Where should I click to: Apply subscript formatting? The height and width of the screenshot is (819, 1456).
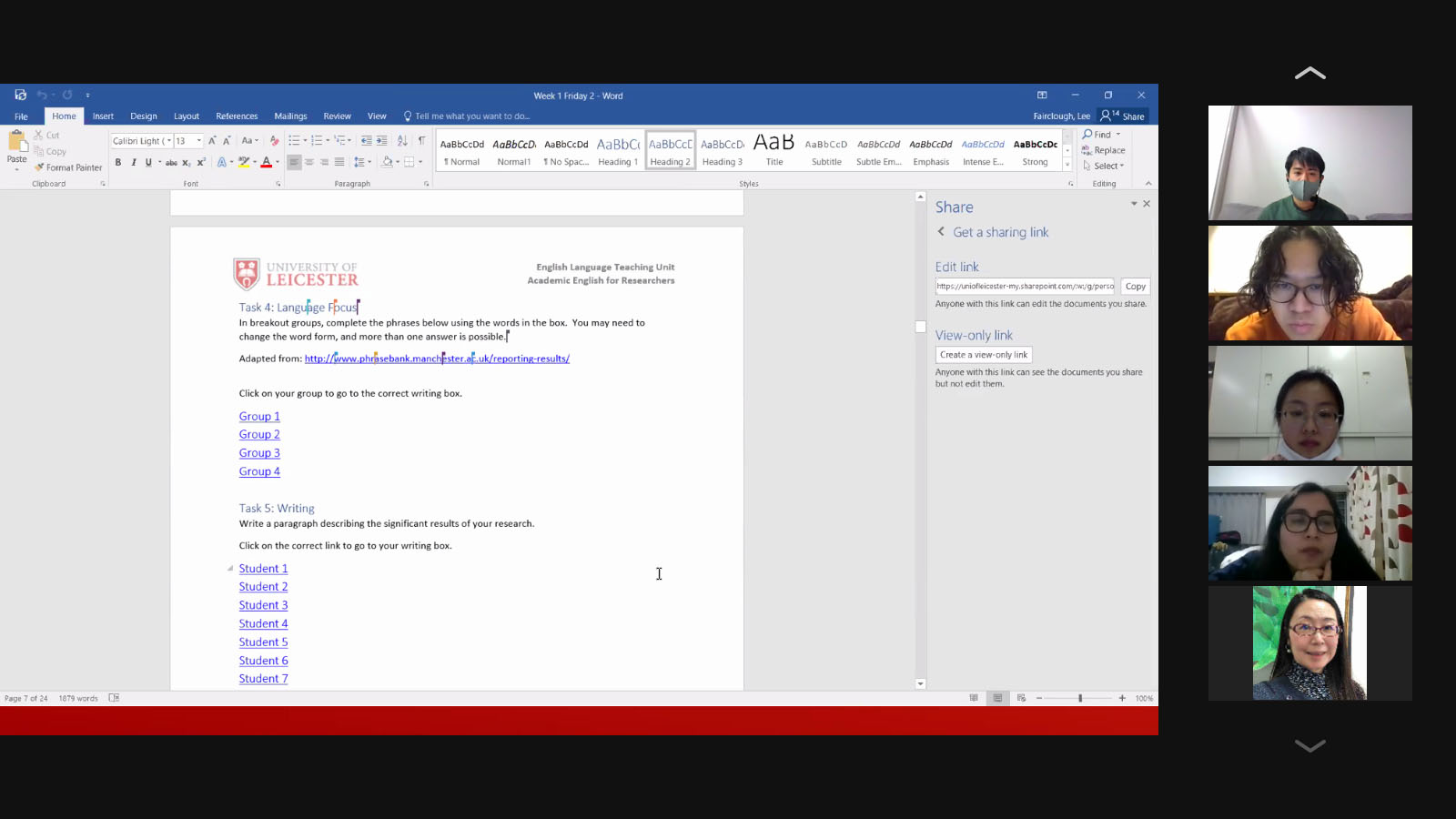point(187,162)
